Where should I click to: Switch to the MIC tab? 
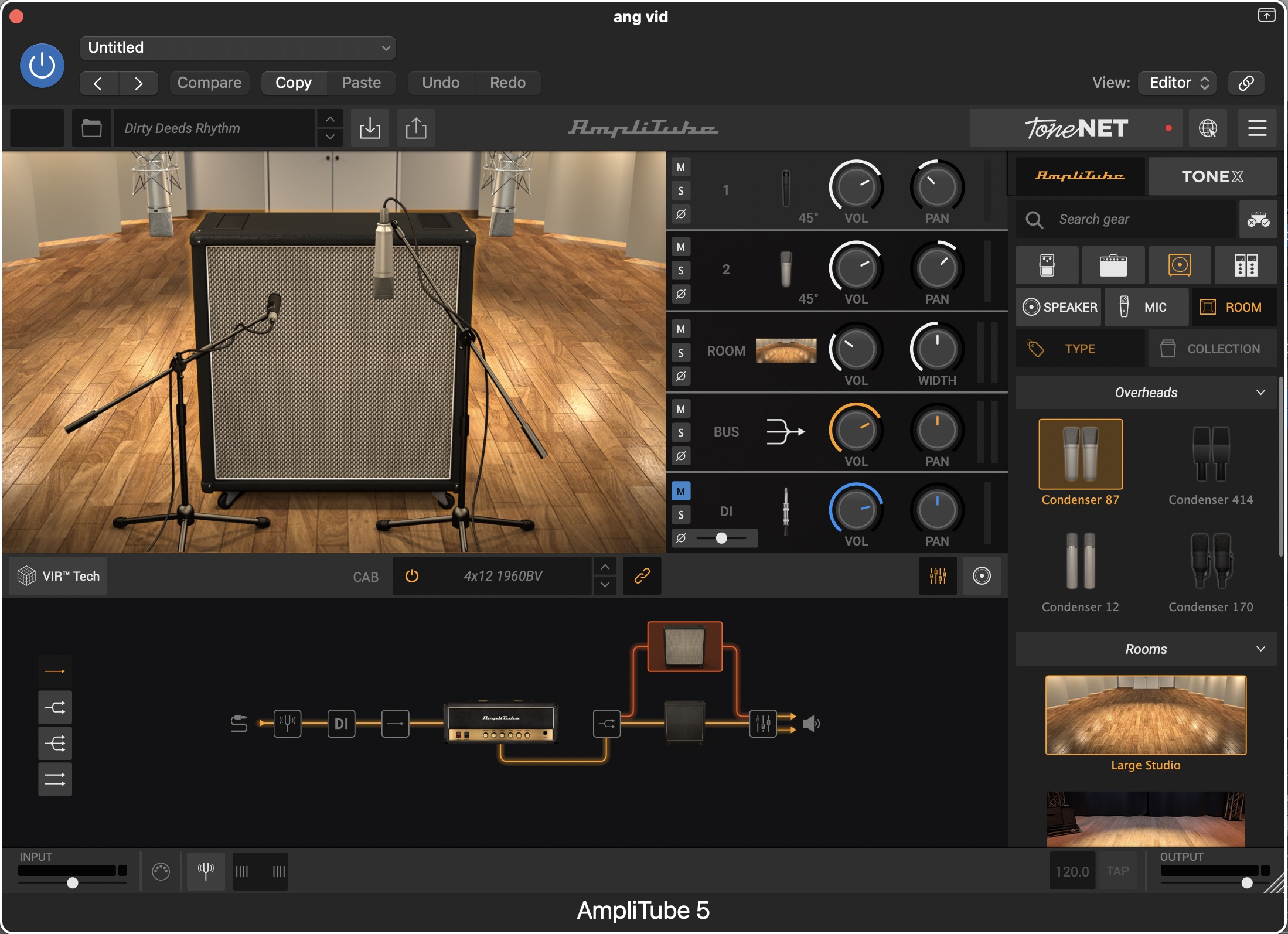[x=1146, y=307]
